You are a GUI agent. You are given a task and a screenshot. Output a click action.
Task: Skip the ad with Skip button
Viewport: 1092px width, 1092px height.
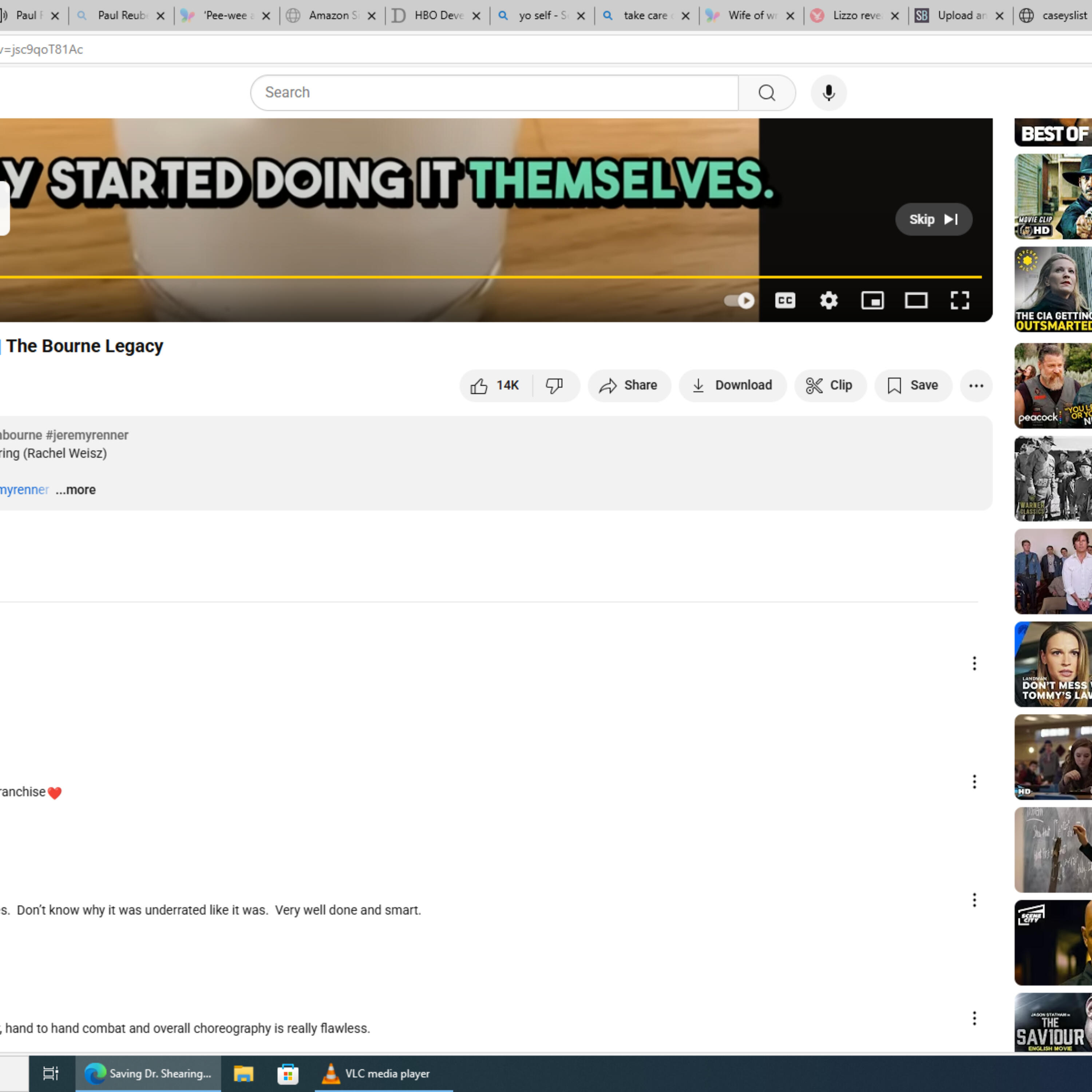point(934,219)
